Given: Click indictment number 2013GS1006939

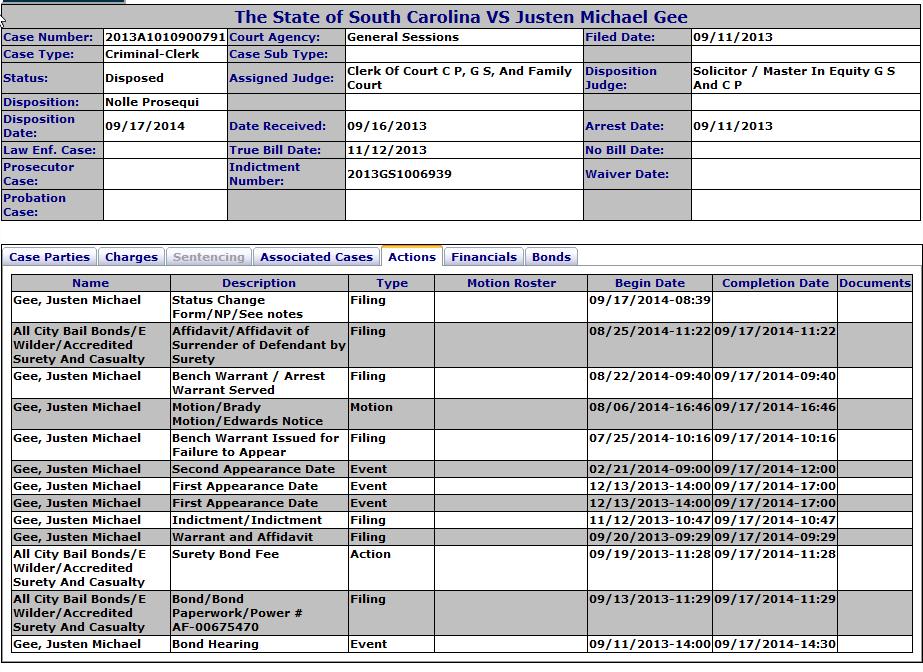Looking at the screenshot, I should (x=399, y=174).
